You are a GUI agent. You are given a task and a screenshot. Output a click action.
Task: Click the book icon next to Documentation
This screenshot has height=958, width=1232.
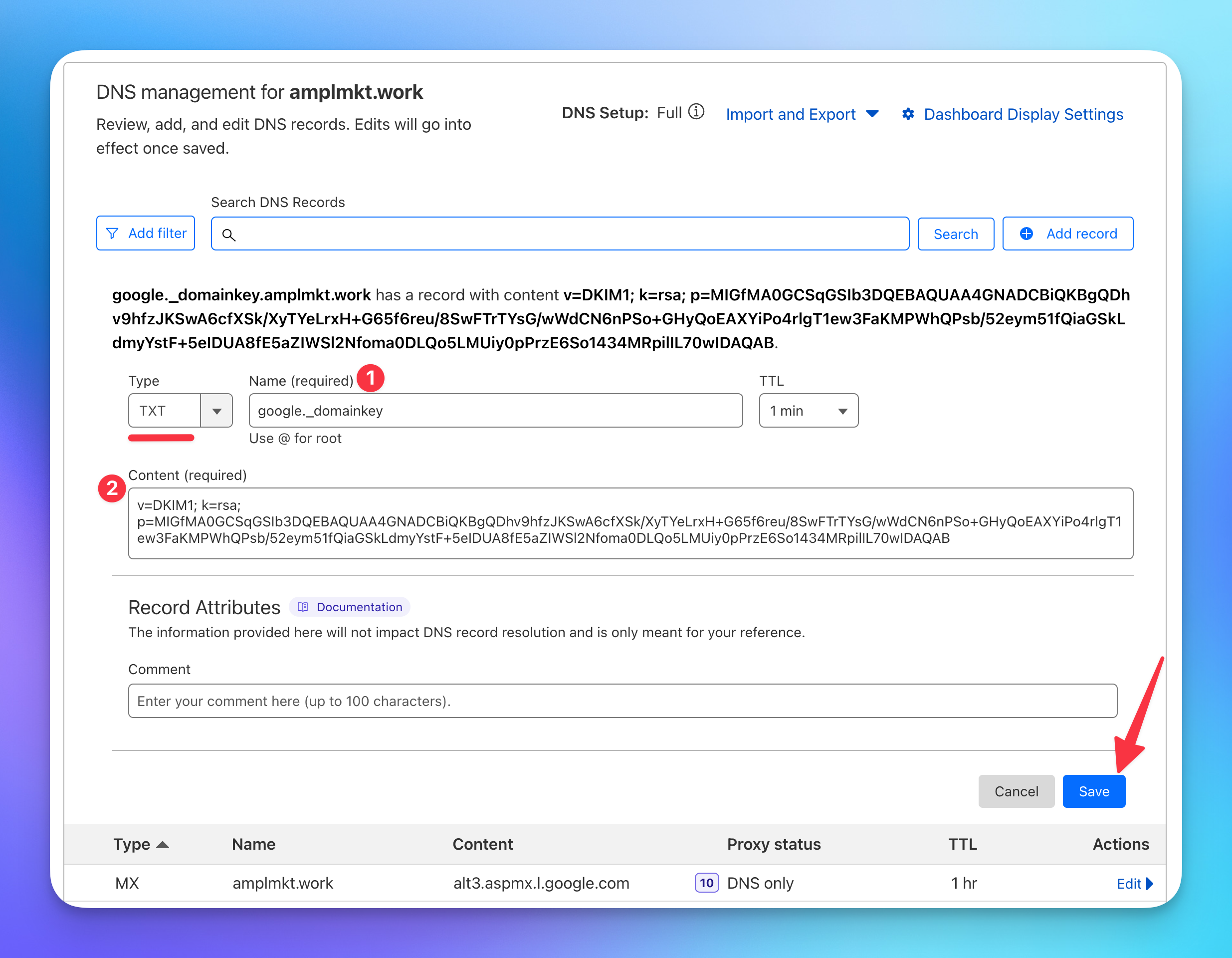(303, 607)
